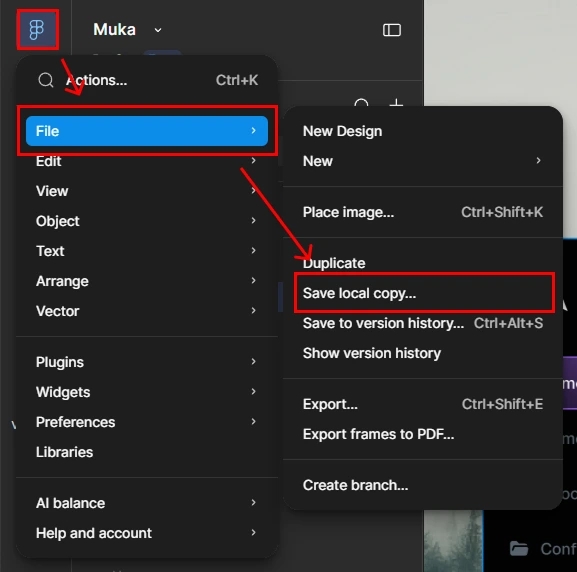Viewport: 577px width, 572px height.
Task: Expand arrow next to Vector
Action: pyautogui.click(x=254, y=311)
